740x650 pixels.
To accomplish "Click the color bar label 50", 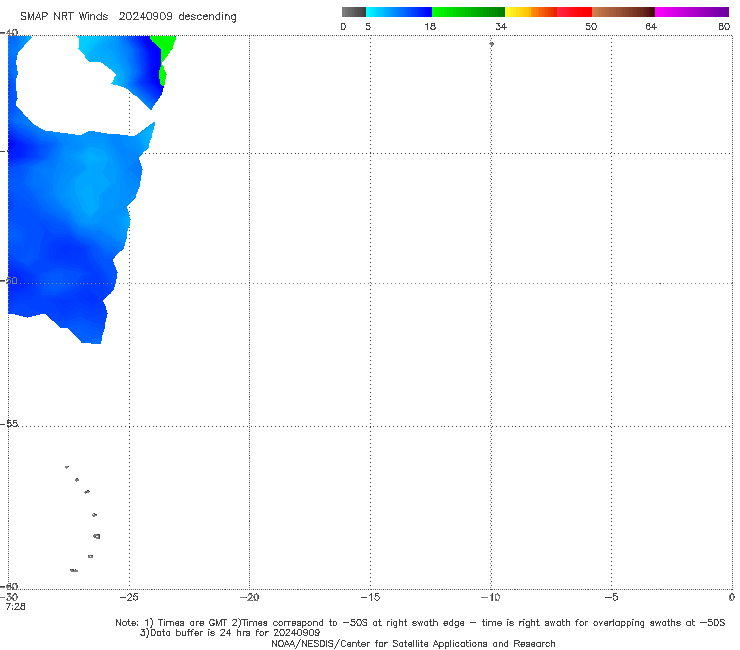I will [x=591, y=27].
